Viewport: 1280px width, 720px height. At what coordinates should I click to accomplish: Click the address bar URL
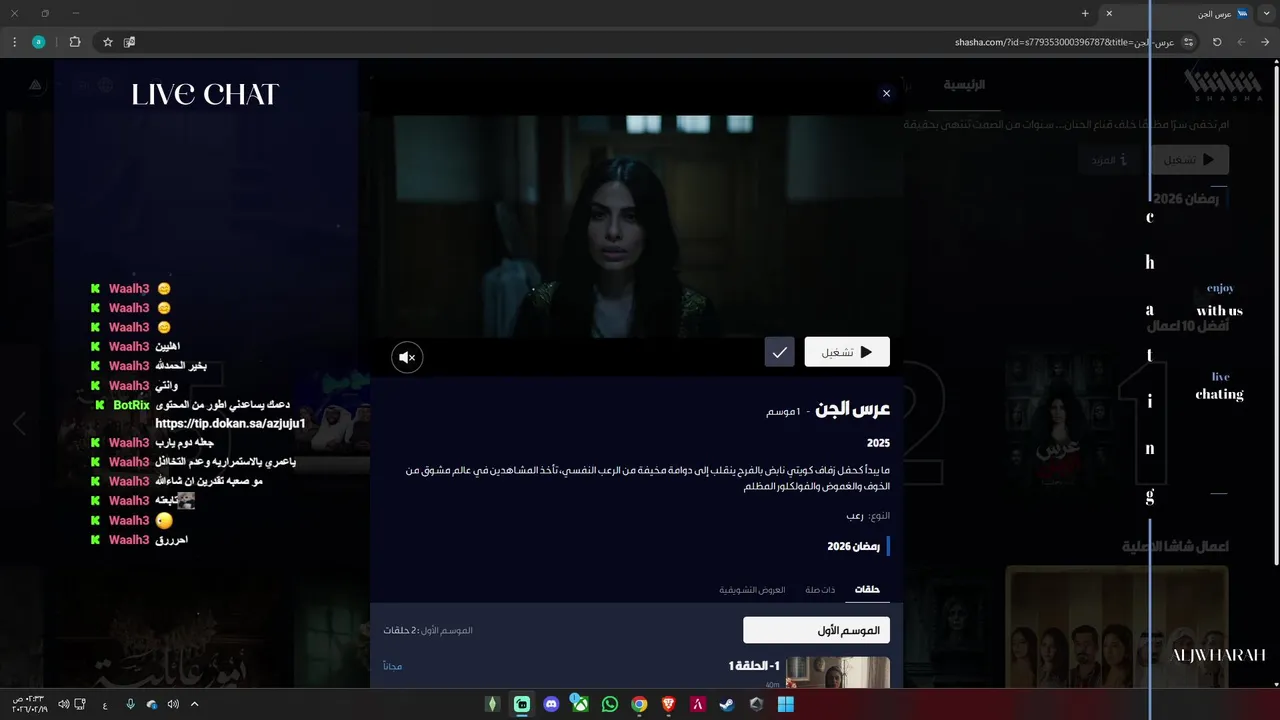(x=1064, y=42)
